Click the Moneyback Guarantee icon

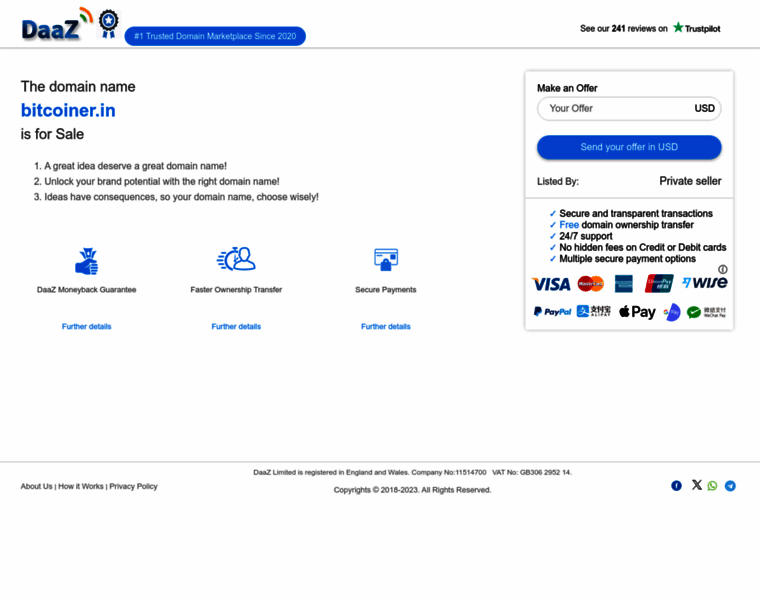click(x=87, y=261)
